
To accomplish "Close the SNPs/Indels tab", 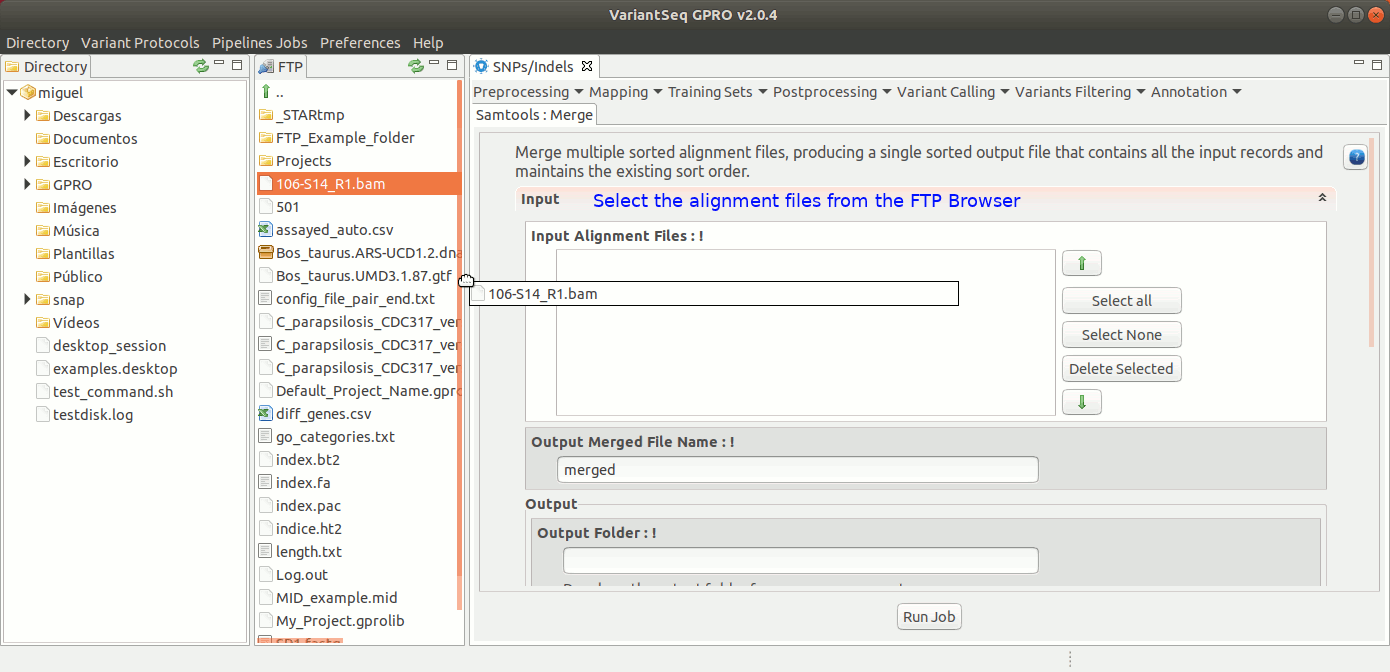I will 587,67.
